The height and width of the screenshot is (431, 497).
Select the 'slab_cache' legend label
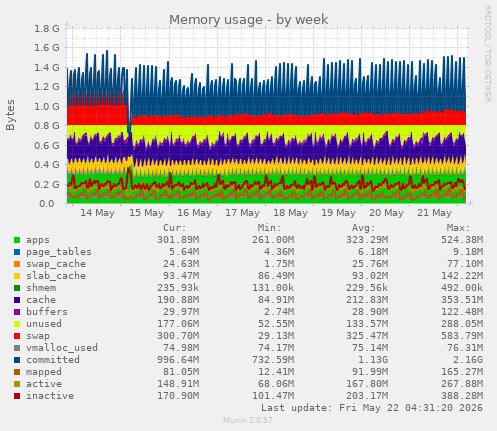56,276
